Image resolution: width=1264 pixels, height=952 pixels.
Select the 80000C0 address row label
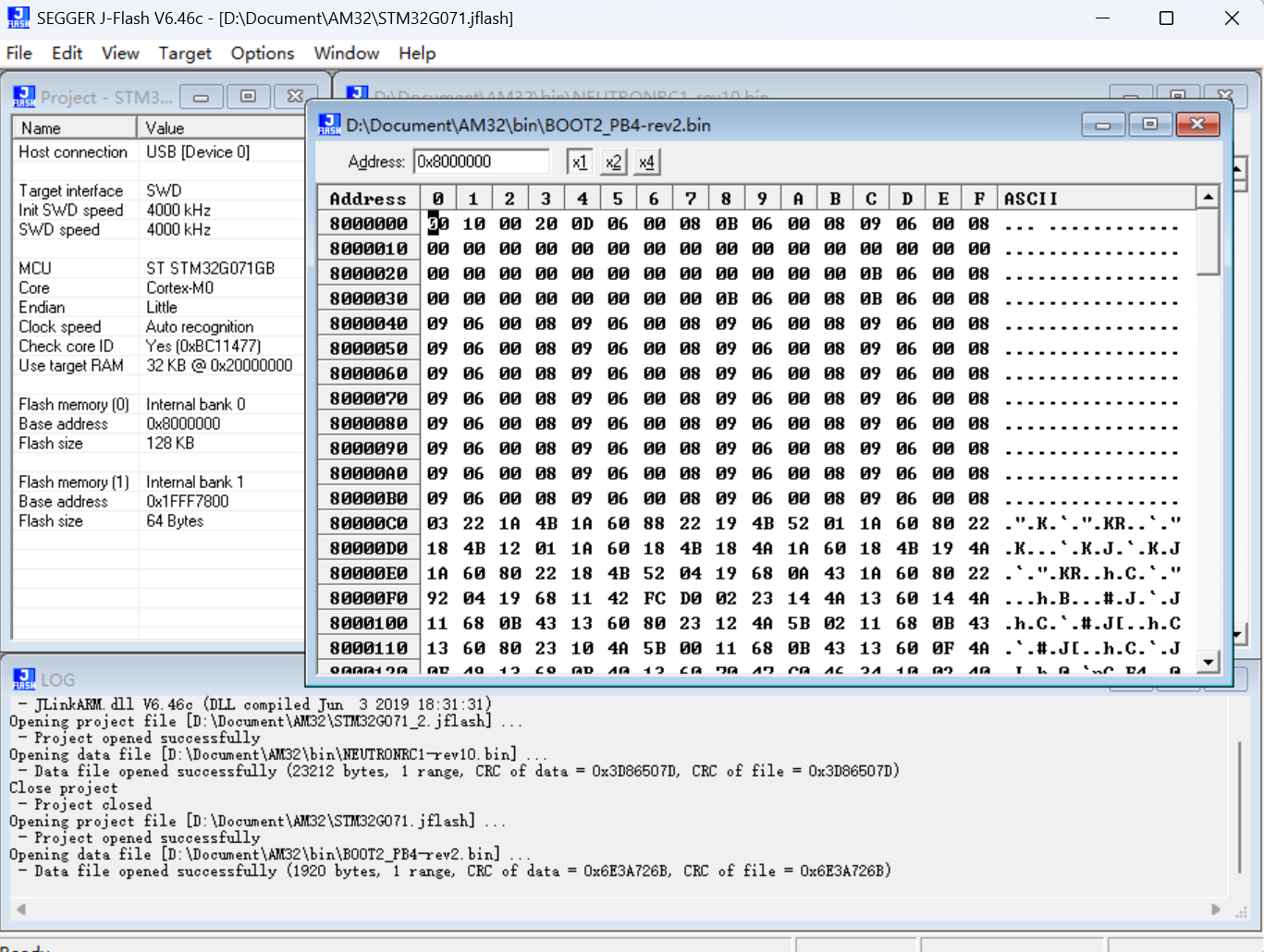point(369,523)
